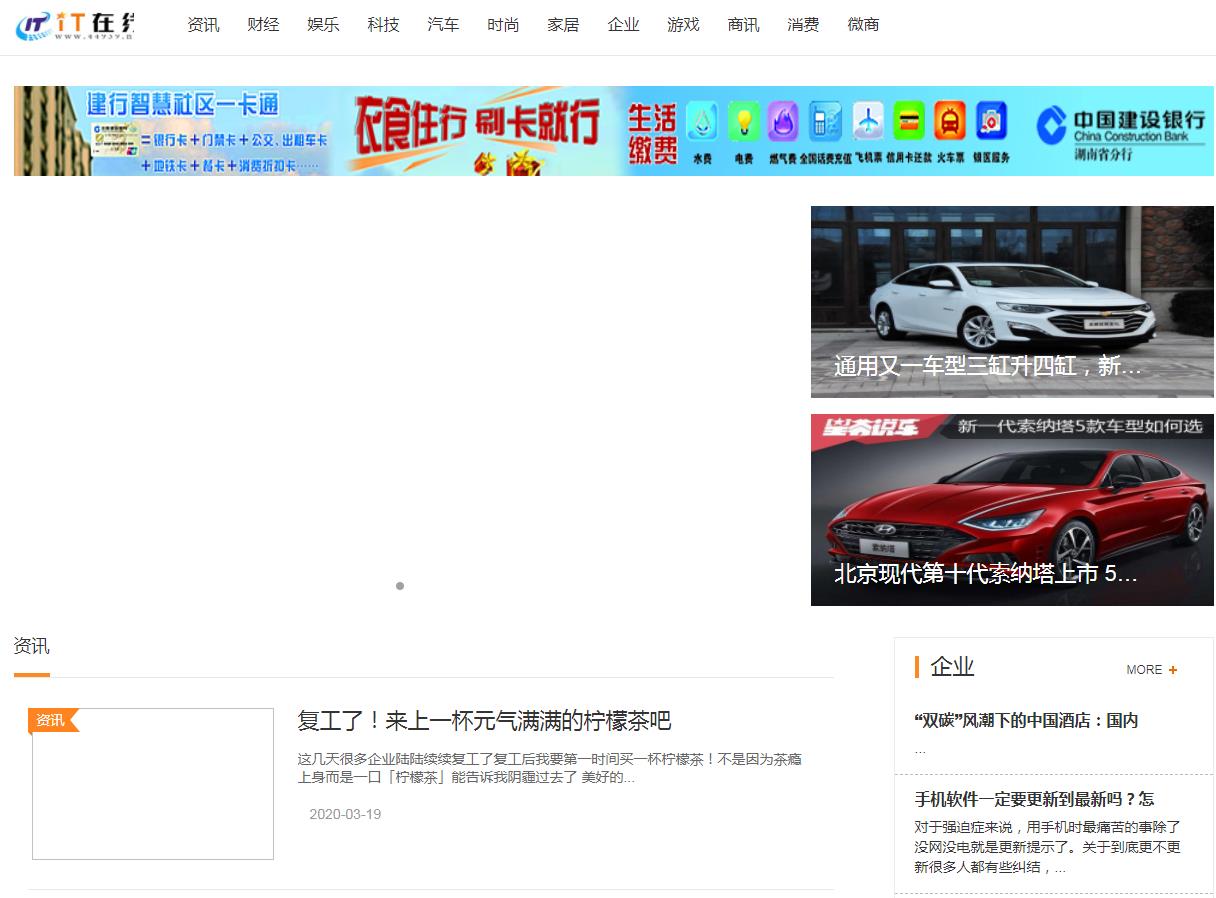Click the summary starting 对于强迫症来说
This screenshot has height=898, width=1216.
click(x=1047, y=847)
